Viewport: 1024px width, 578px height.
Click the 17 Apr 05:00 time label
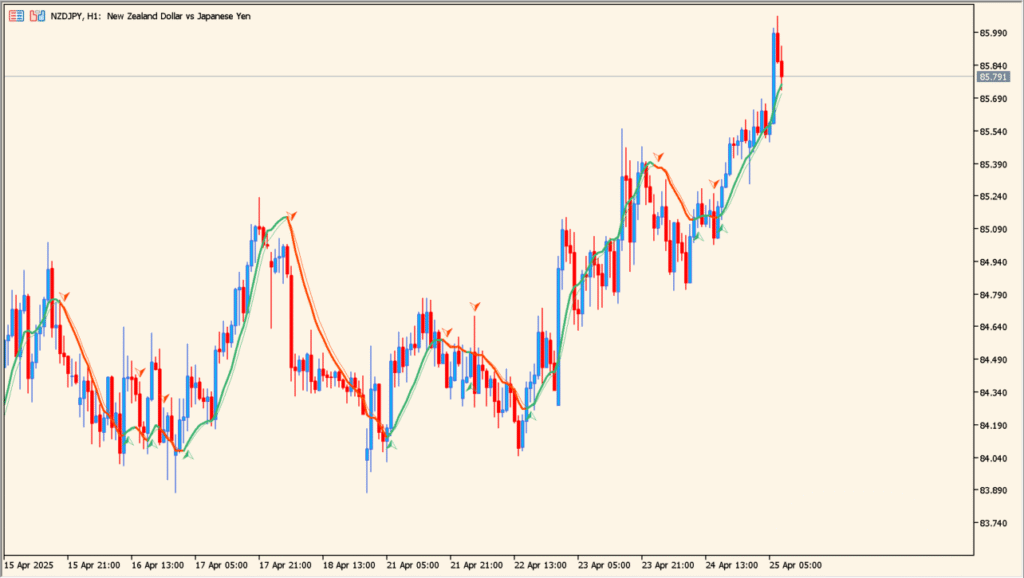coord(221,565)
